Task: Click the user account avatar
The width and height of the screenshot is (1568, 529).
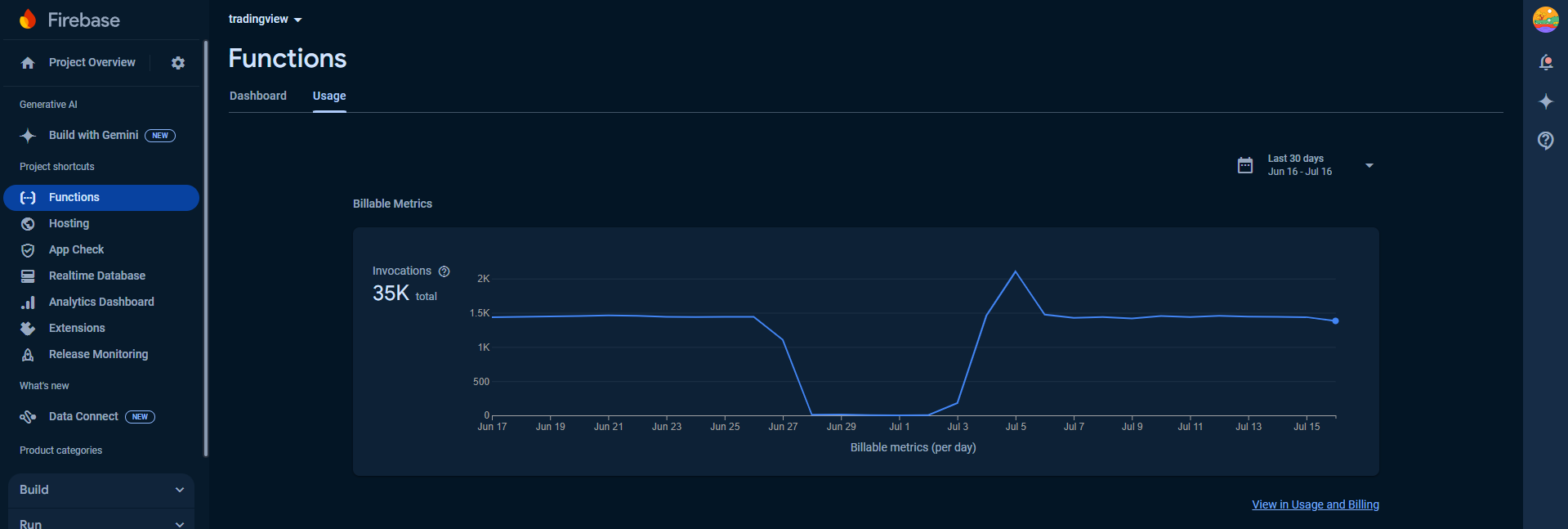Action: 1545,20
